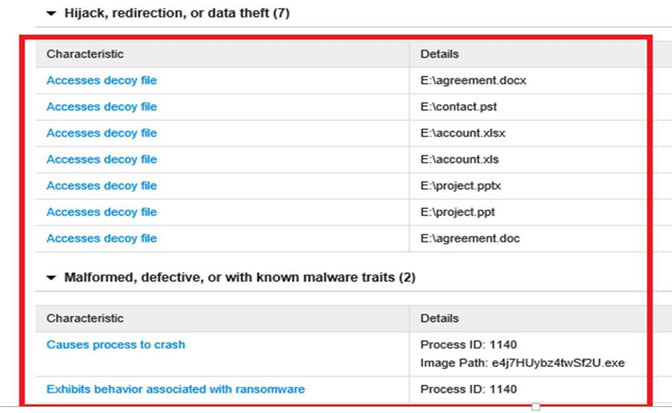Viewport: 672px width, 413px height.
Task: Click Details column header in hijack table
Action: (x=440, y=54)
